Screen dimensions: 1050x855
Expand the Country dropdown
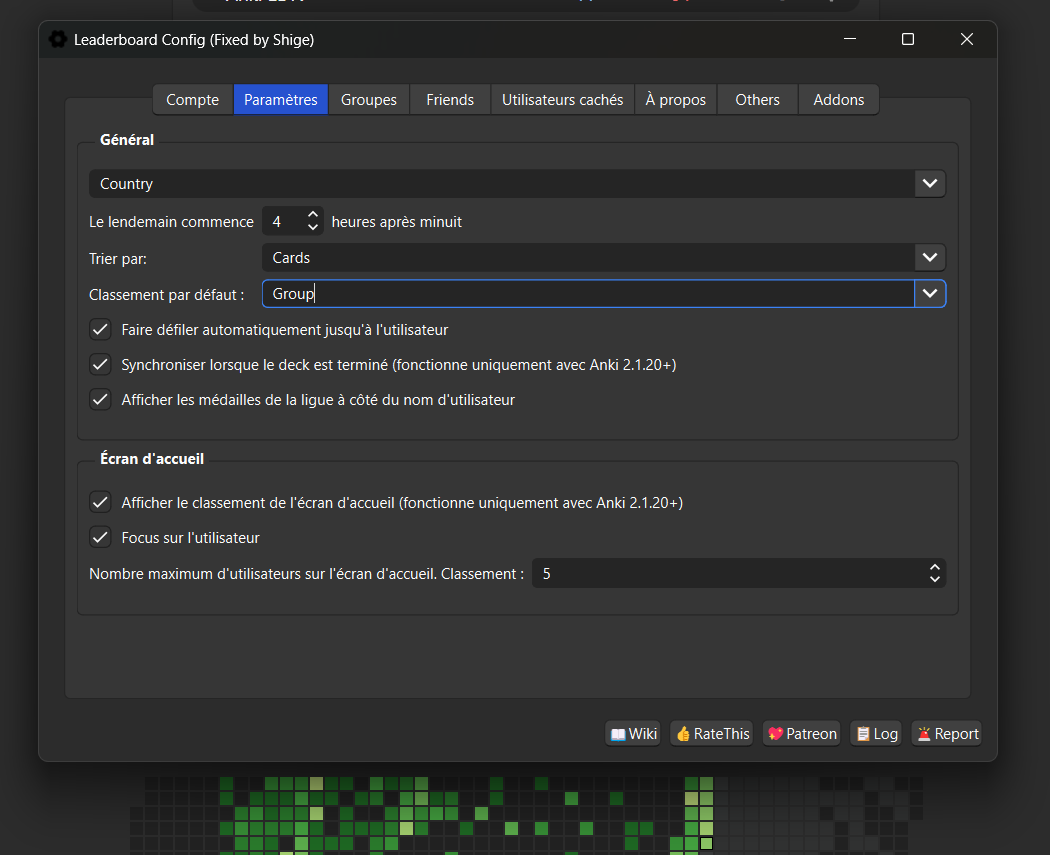[930, 184]
